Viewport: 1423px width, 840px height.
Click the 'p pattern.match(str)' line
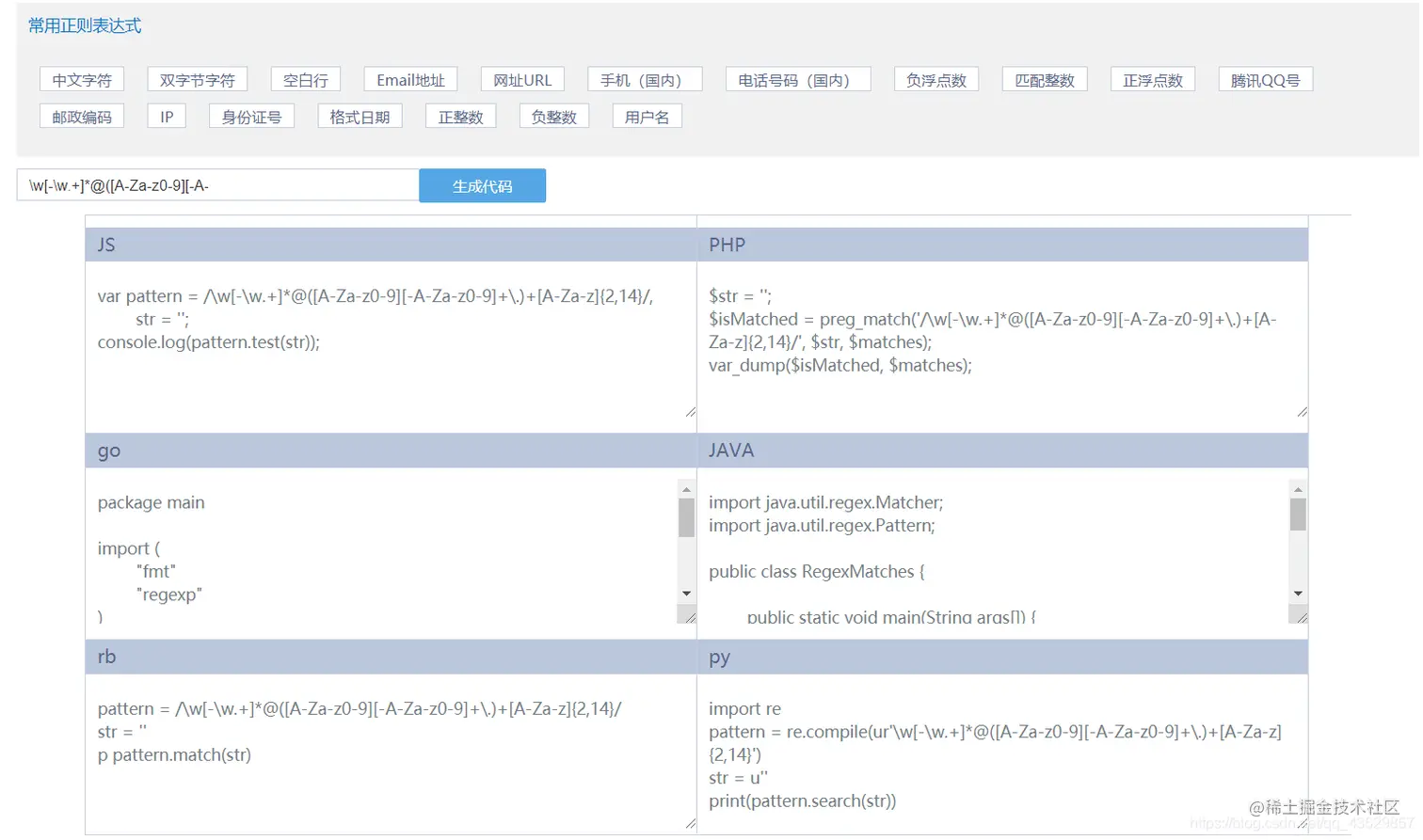pyautogui.click(x=174, y=754)
